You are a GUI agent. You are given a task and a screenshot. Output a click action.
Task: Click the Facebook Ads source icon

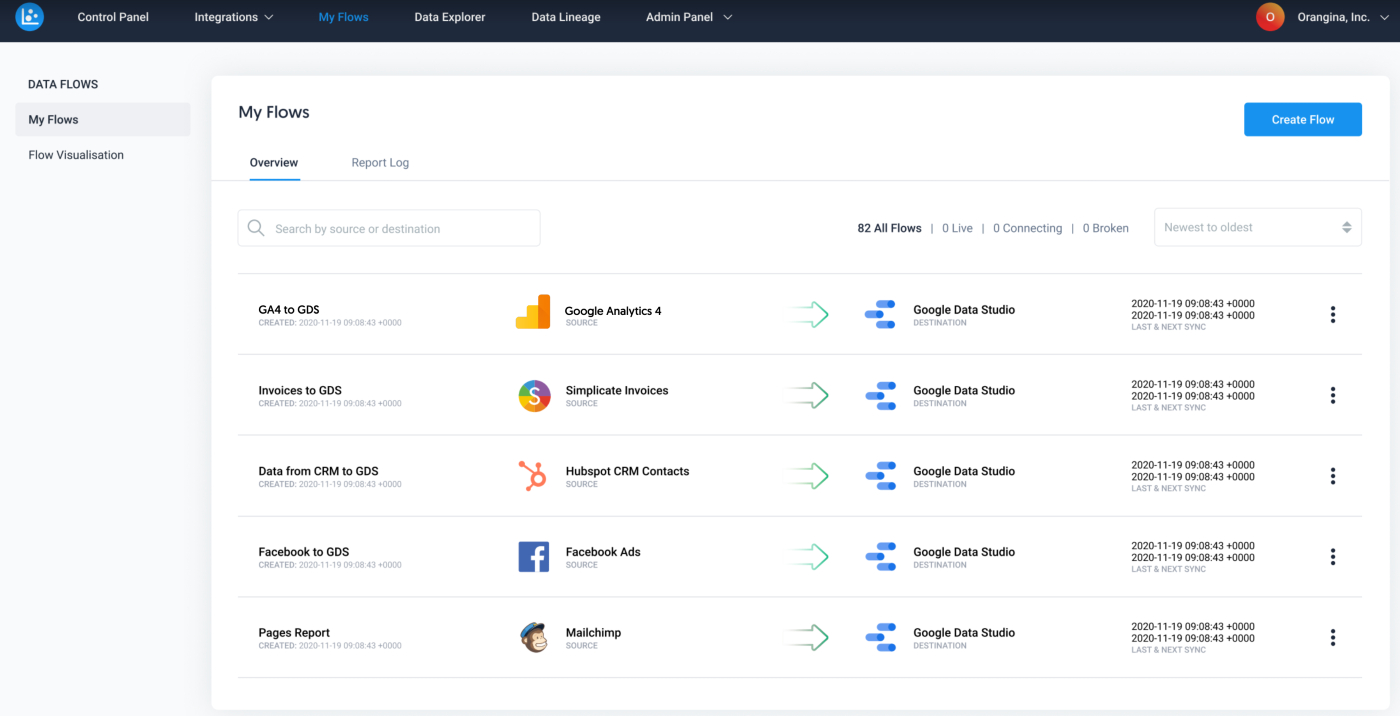533,557
